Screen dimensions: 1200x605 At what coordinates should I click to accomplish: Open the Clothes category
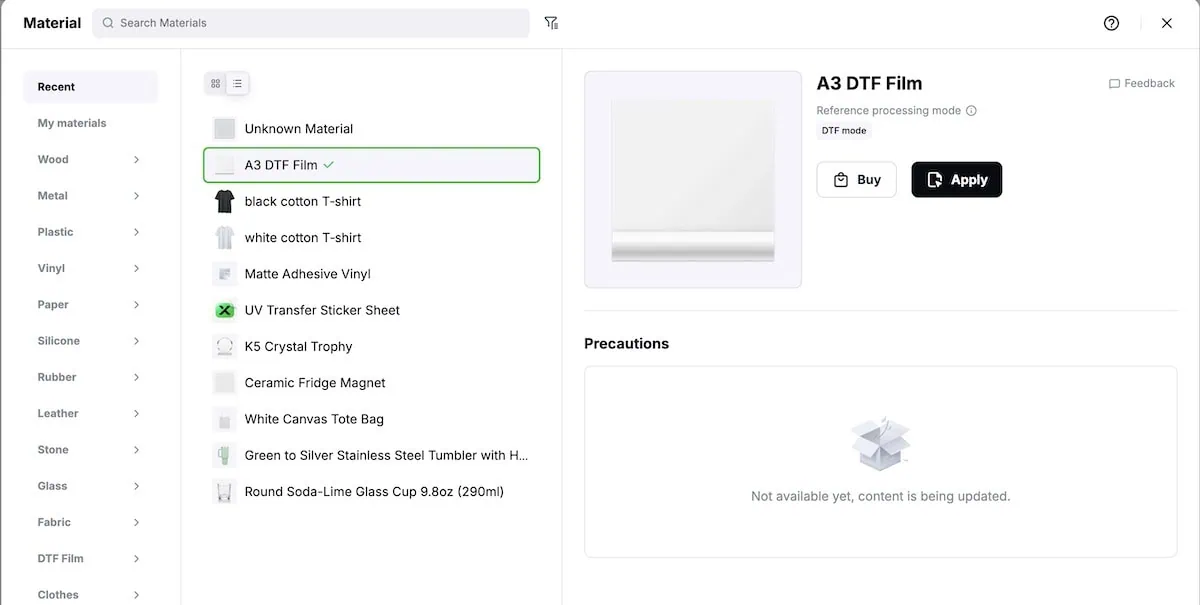coord(90,594)
